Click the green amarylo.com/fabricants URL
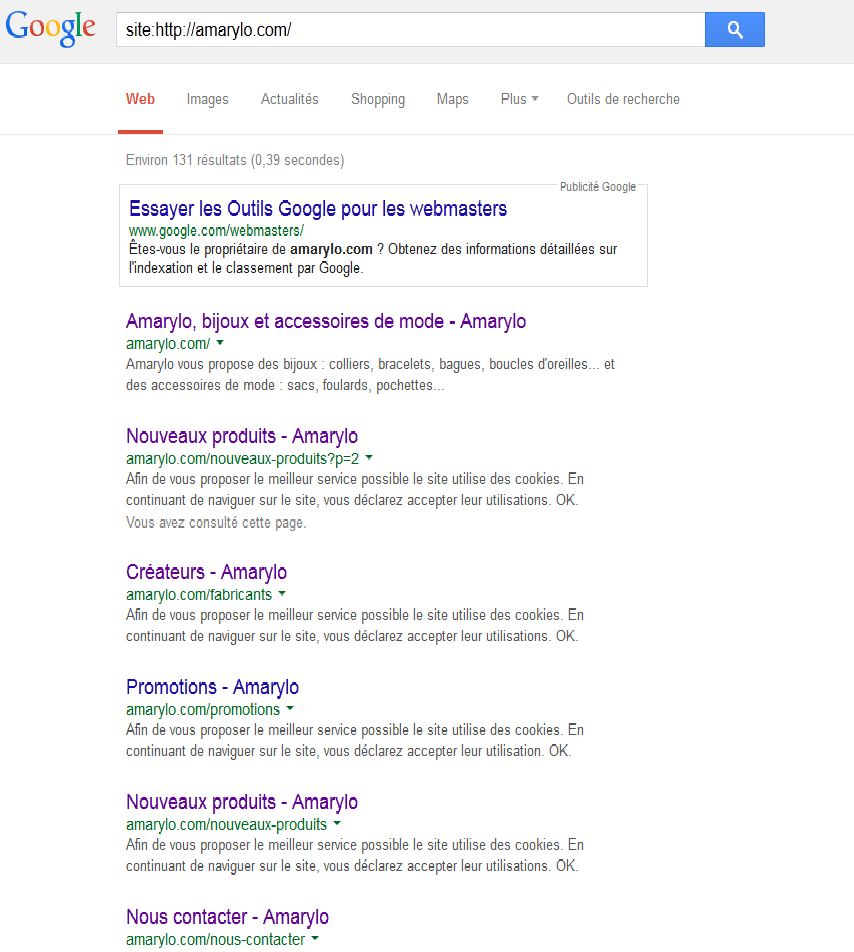854x952 pixels. click(199, 594)
